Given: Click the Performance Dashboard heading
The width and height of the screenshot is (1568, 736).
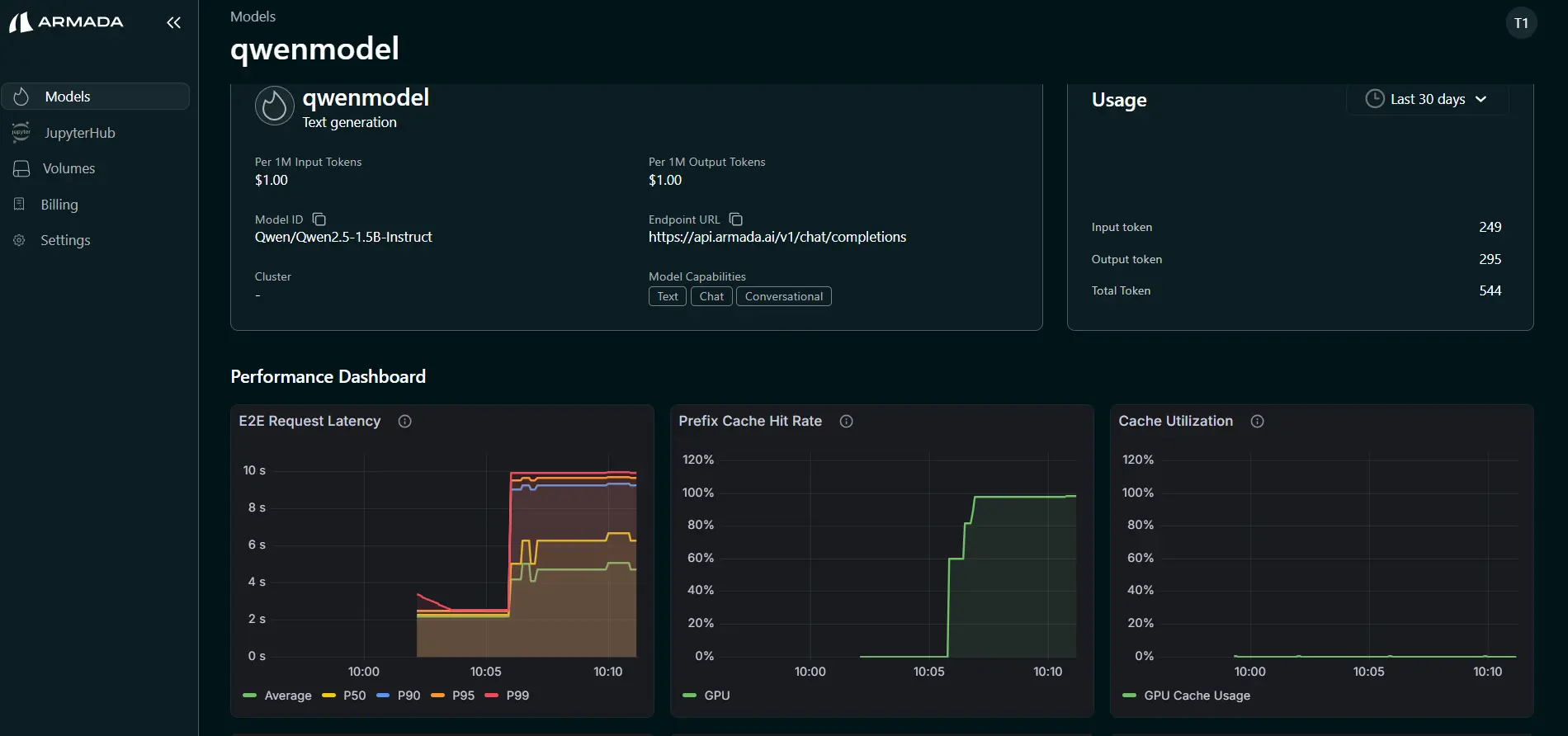Looking at the screenshot, I should 328,377.
